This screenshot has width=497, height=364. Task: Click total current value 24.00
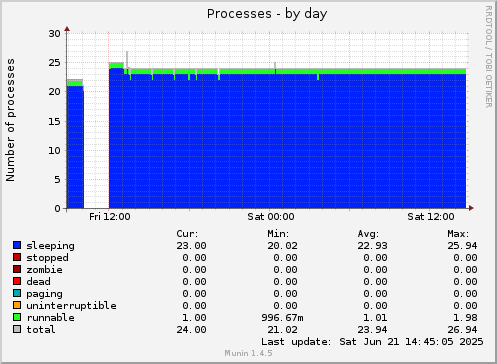[x=191, y=330]
